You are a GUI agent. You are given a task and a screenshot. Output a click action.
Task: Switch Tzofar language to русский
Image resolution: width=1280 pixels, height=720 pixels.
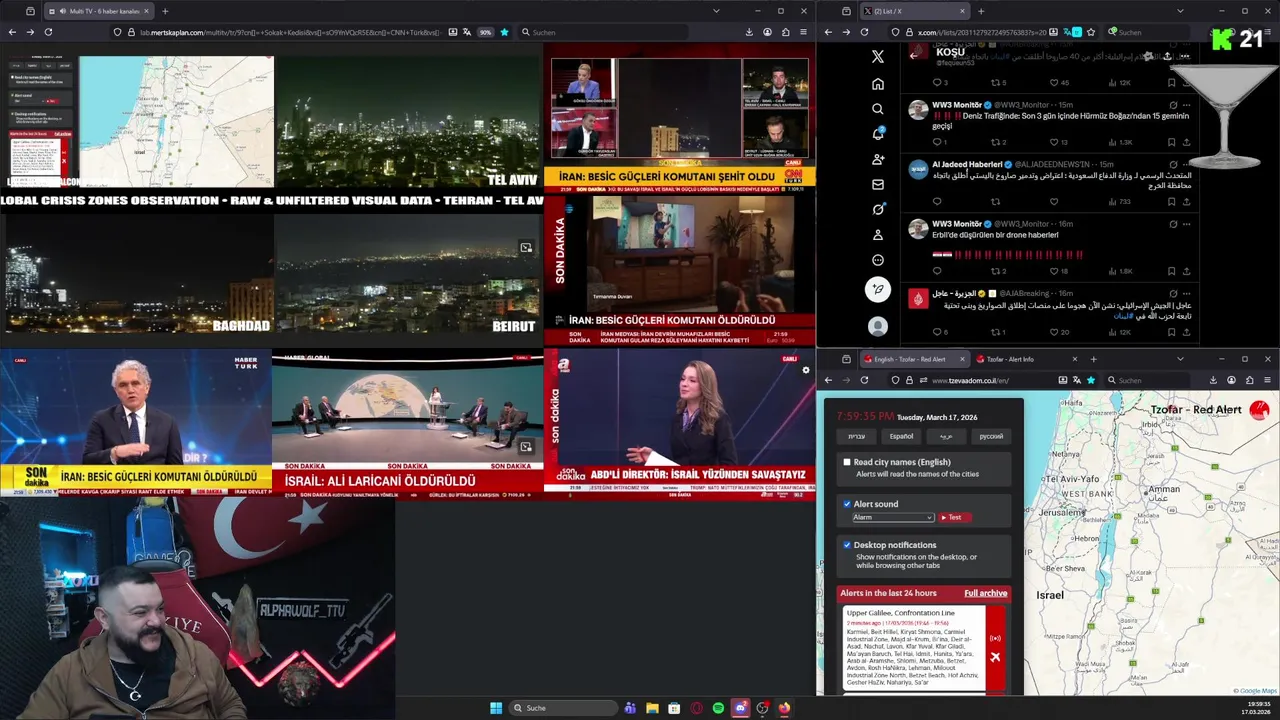tap(990, 436)
